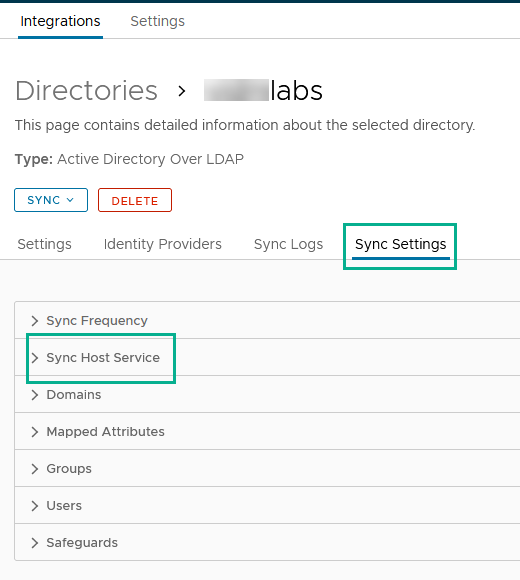
Task: Expand the Sync Host Service chevron
Action: coord(35,358)
